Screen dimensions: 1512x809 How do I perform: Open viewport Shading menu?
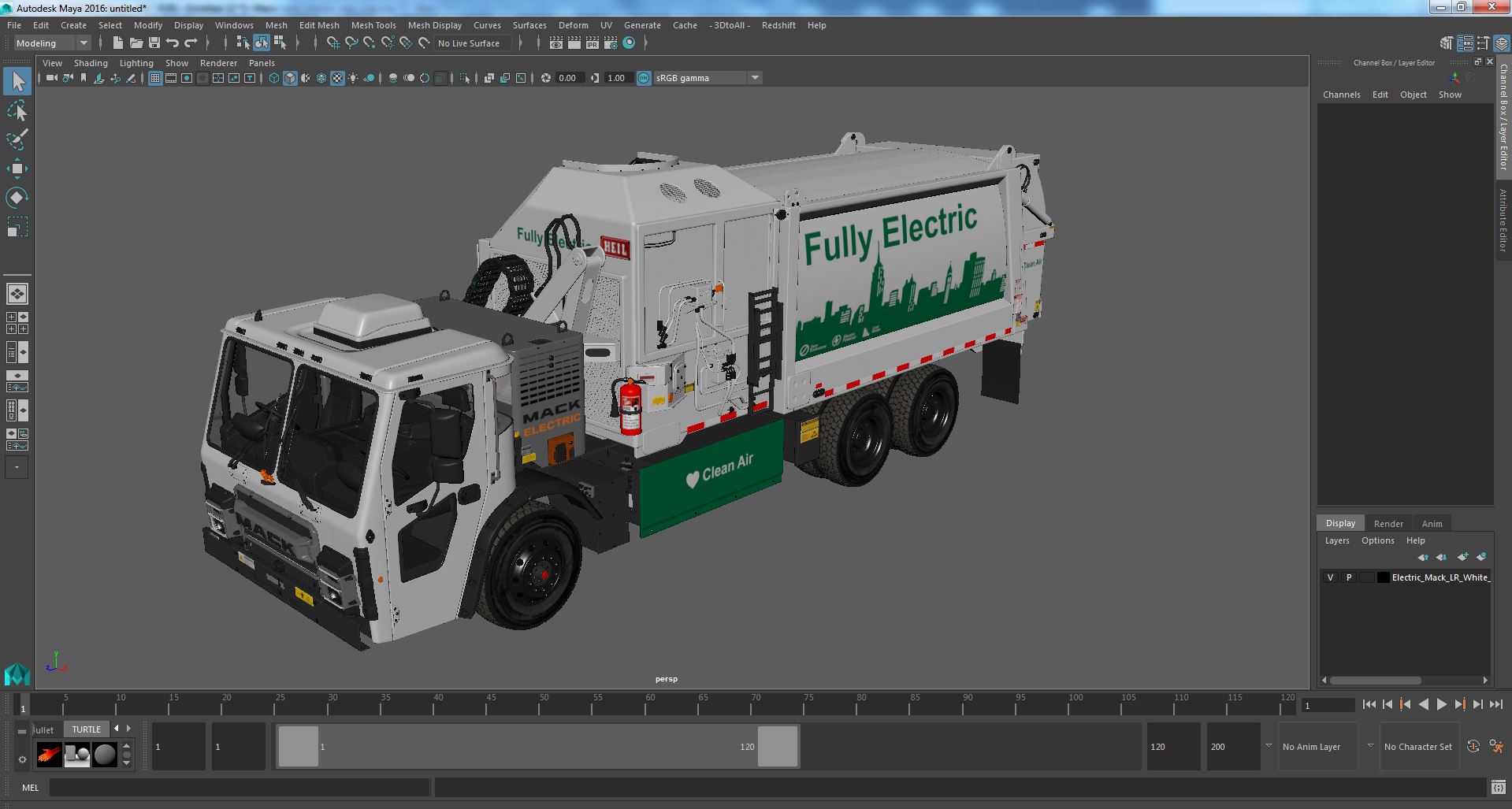click(91, 63)
